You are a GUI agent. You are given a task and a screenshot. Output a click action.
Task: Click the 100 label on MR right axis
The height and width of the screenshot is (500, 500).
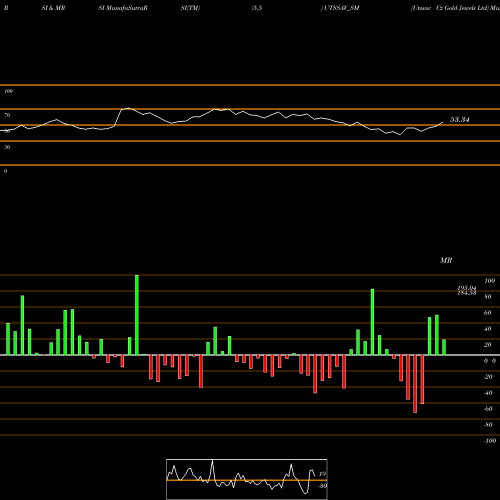[x=489, y=281]
